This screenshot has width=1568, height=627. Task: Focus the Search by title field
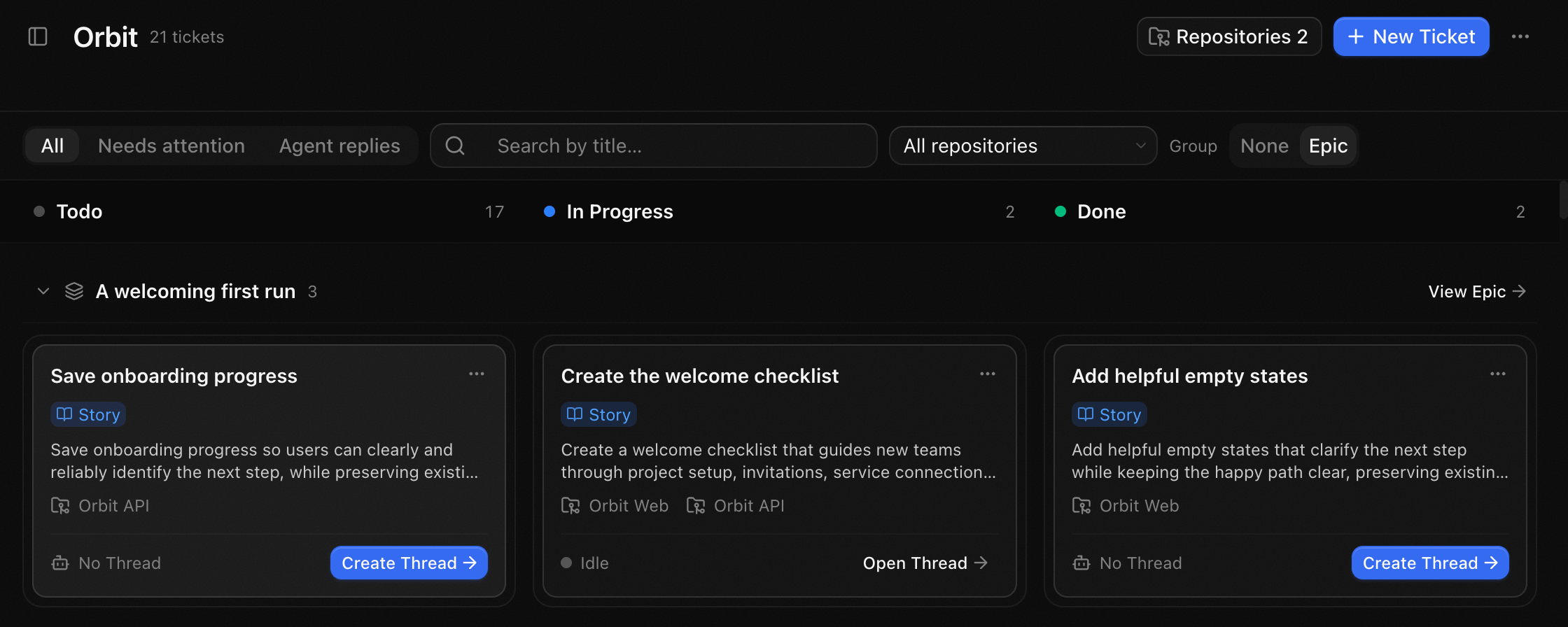click(x=654, y=146)
